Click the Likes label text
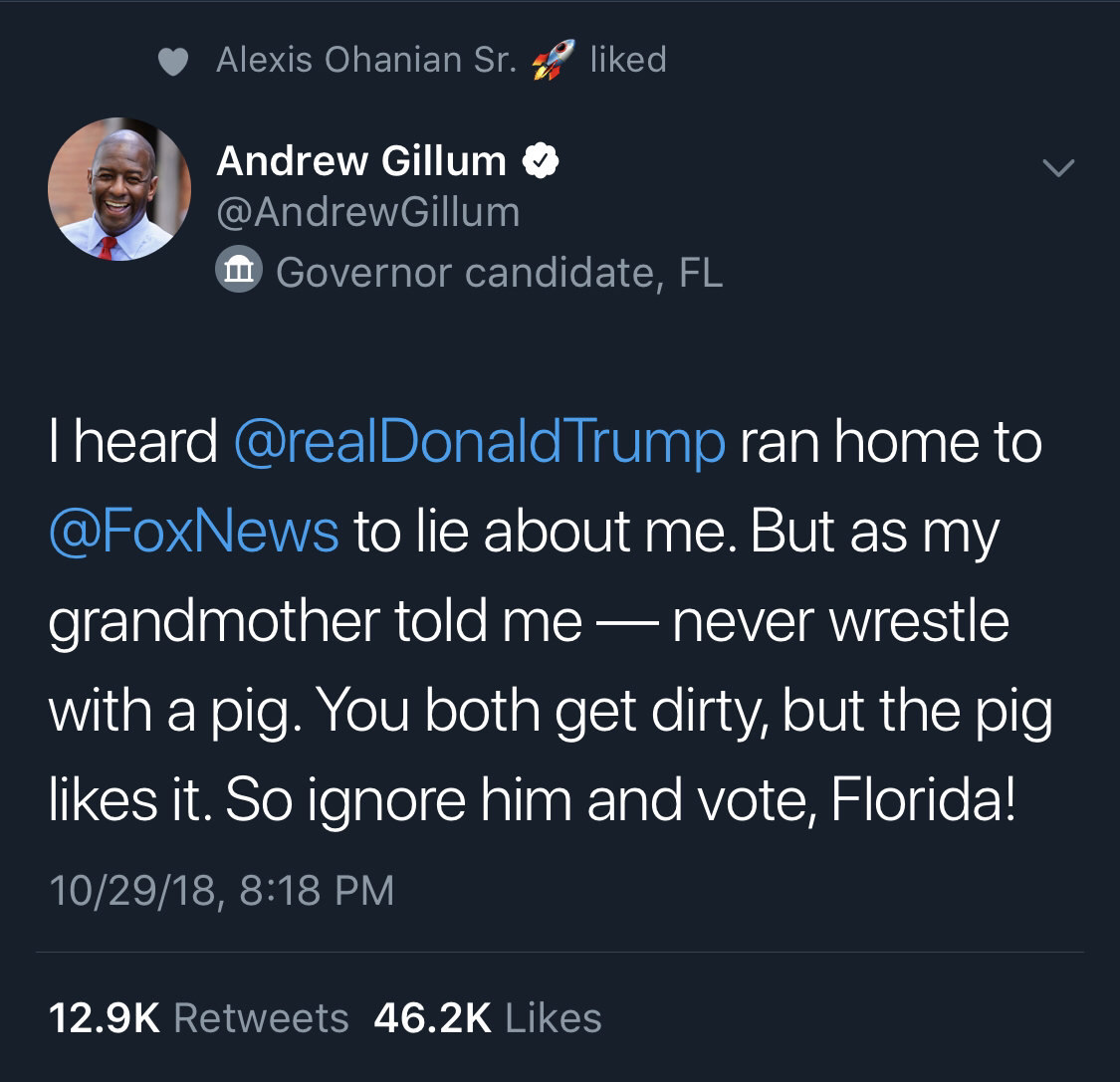Viewport: 1120px width, 1082px height. click(x=554, y=1018)
